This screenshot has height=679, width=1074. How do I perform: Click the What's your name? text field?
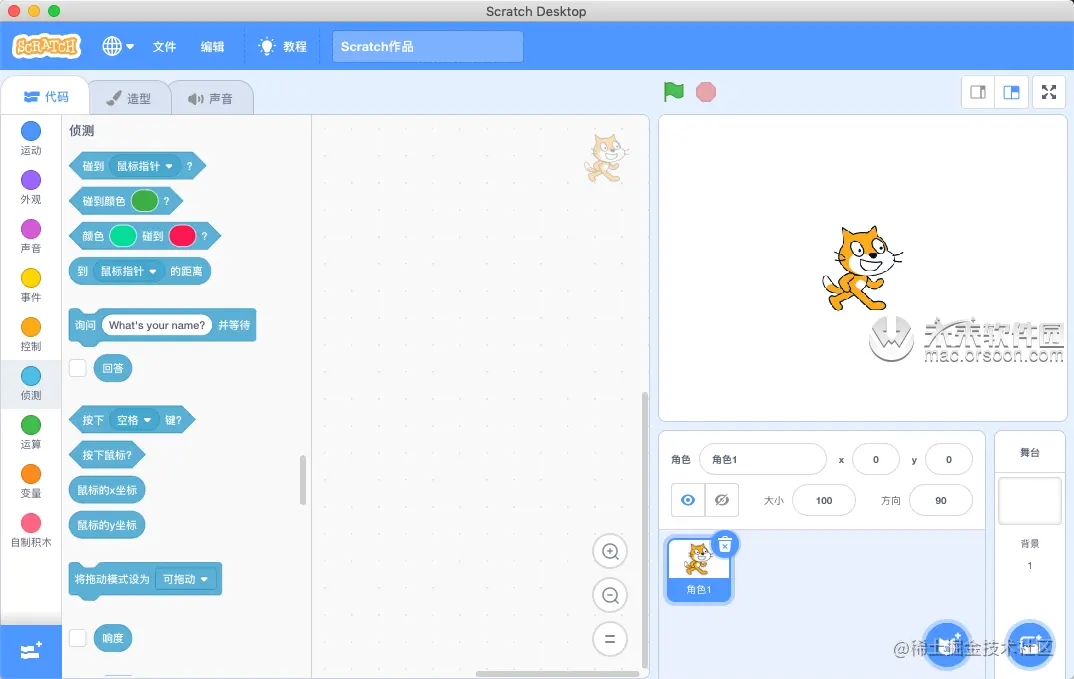(157, 325)
